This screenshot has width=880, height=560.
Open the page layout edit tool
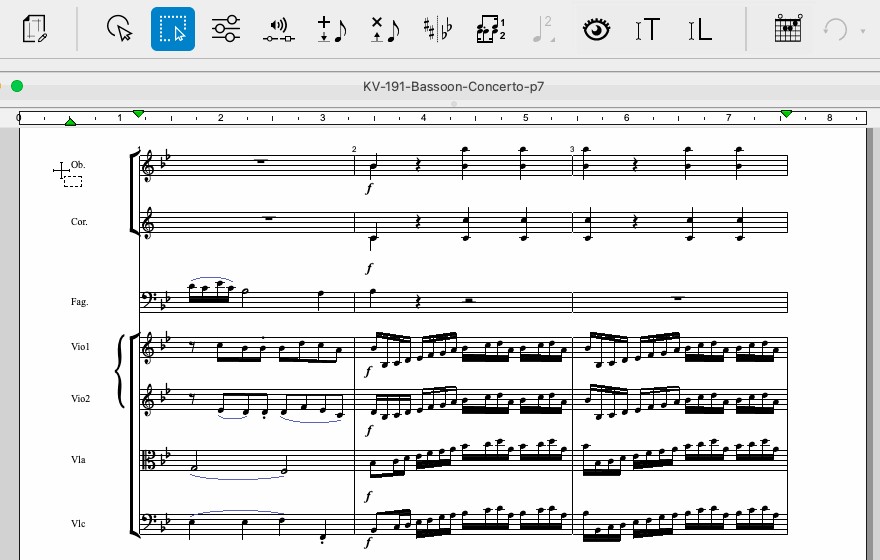(x=35, y=29)
